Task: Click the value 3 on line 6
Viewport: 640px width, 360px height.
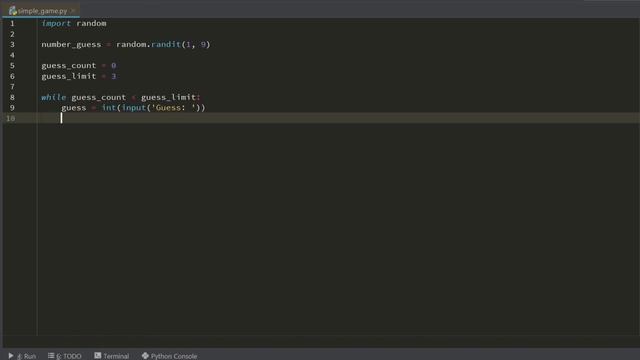Action: tap(113, 76)
